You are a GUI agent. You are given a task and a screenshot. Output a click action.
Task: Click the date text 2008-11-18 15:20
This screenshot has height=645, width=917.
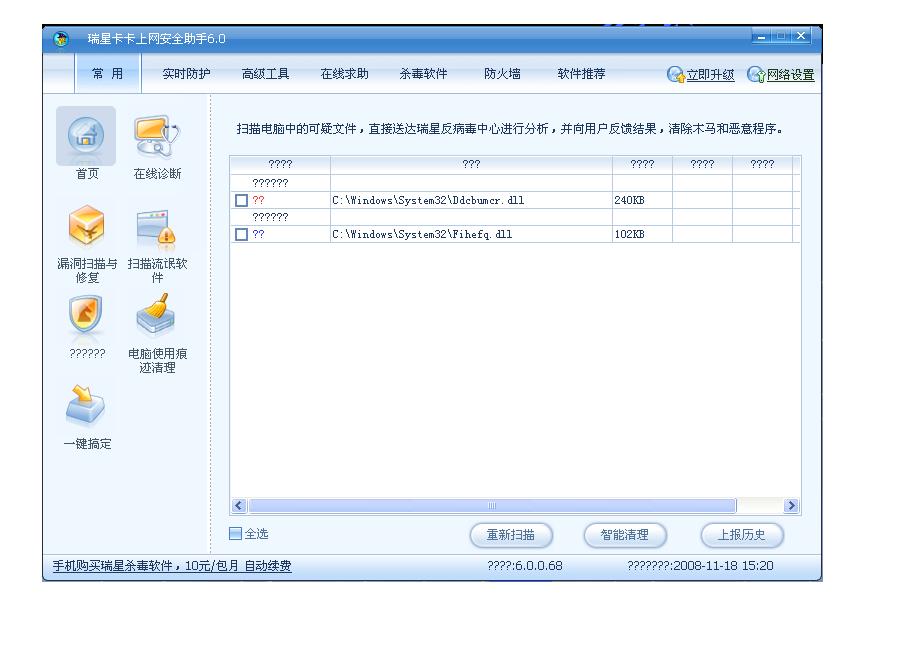pyautogui.click(x=723, y=566)
